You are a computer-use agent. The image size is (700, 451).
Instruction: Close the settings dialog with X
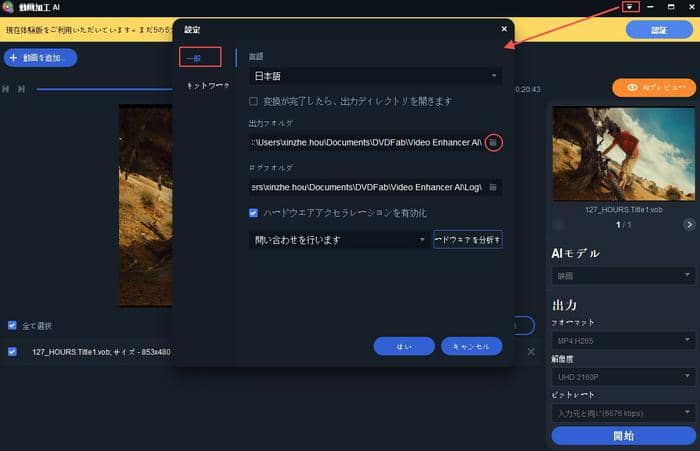point(504,30)
